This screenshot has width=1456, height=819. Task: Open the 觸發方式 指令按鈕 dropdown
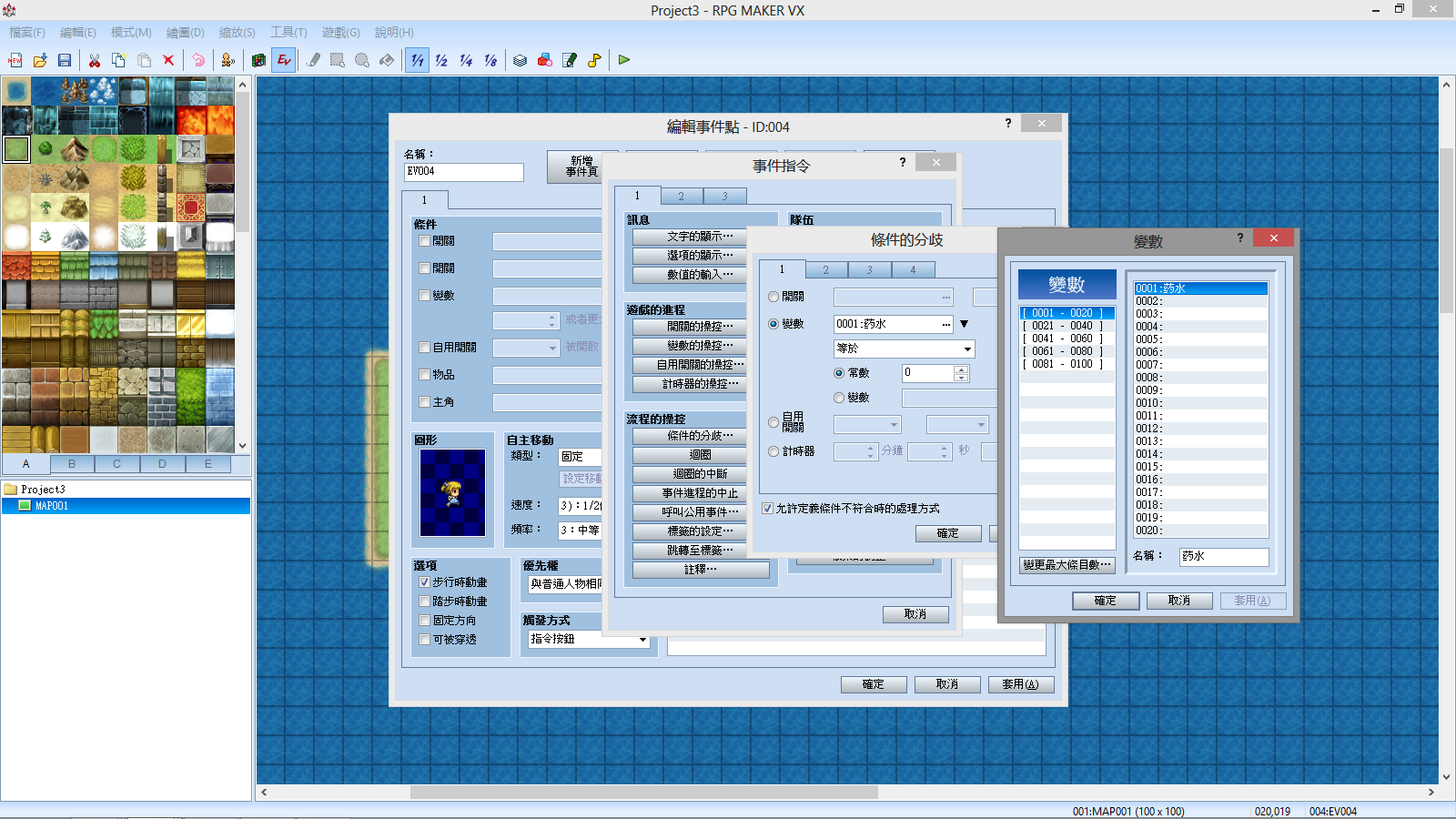[590, 640]
